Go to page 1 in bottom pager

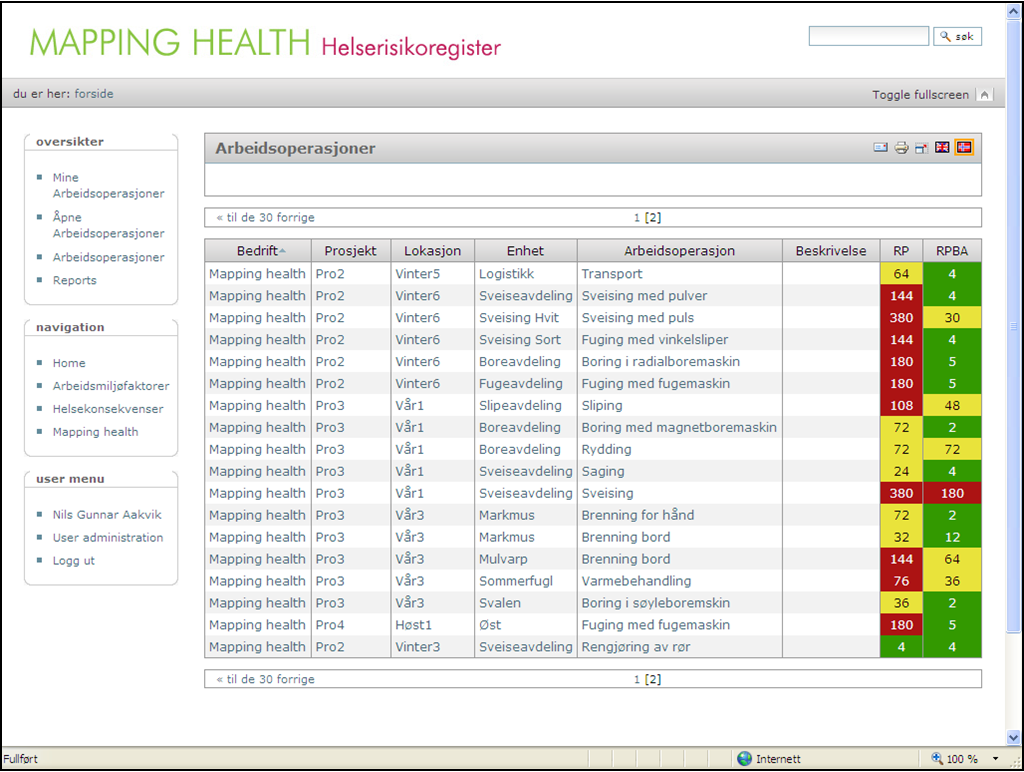click(637, 680)
